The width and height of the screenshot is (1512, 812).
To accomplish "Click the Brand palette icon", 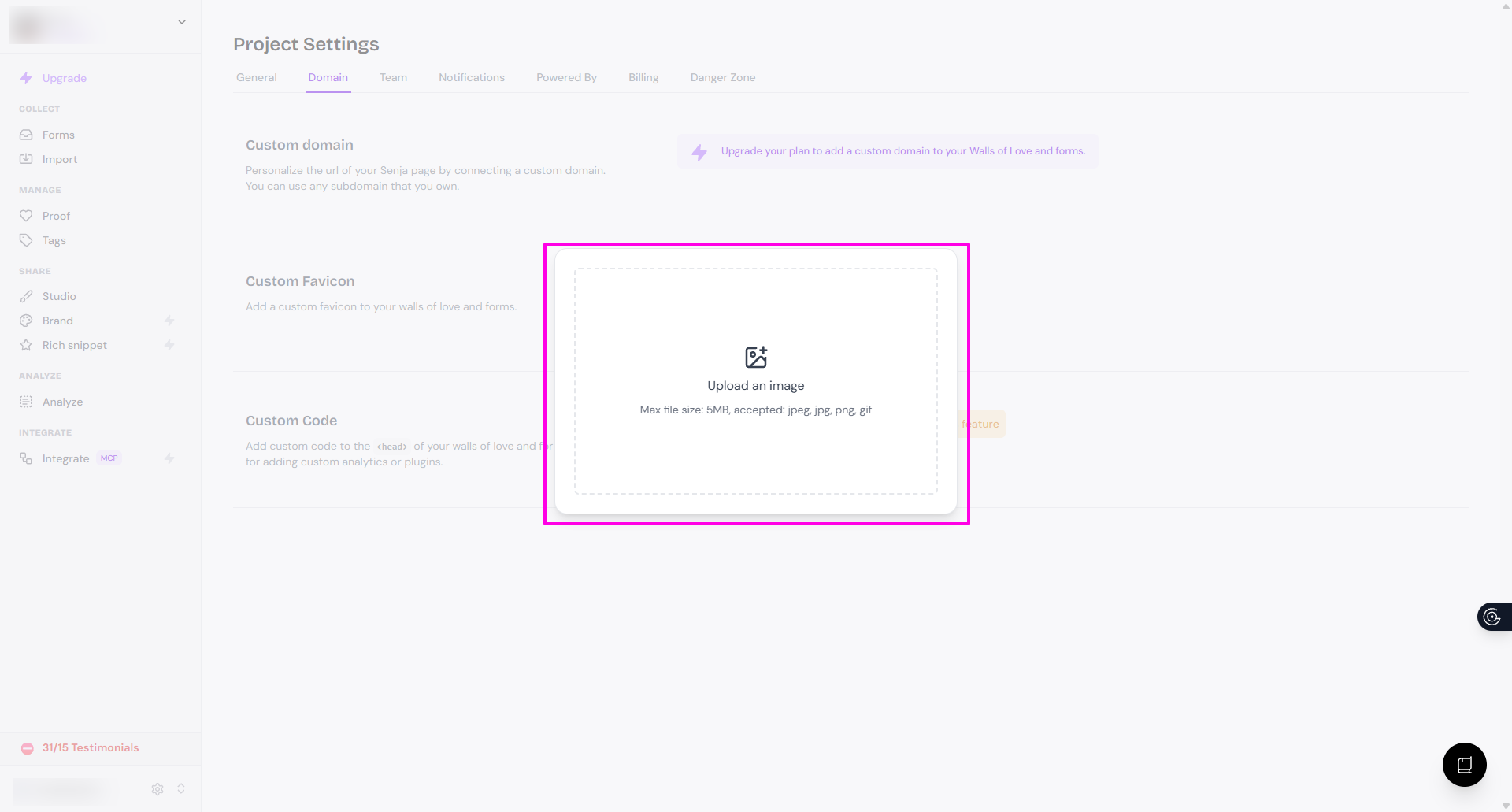I will (x=26, y=321).
